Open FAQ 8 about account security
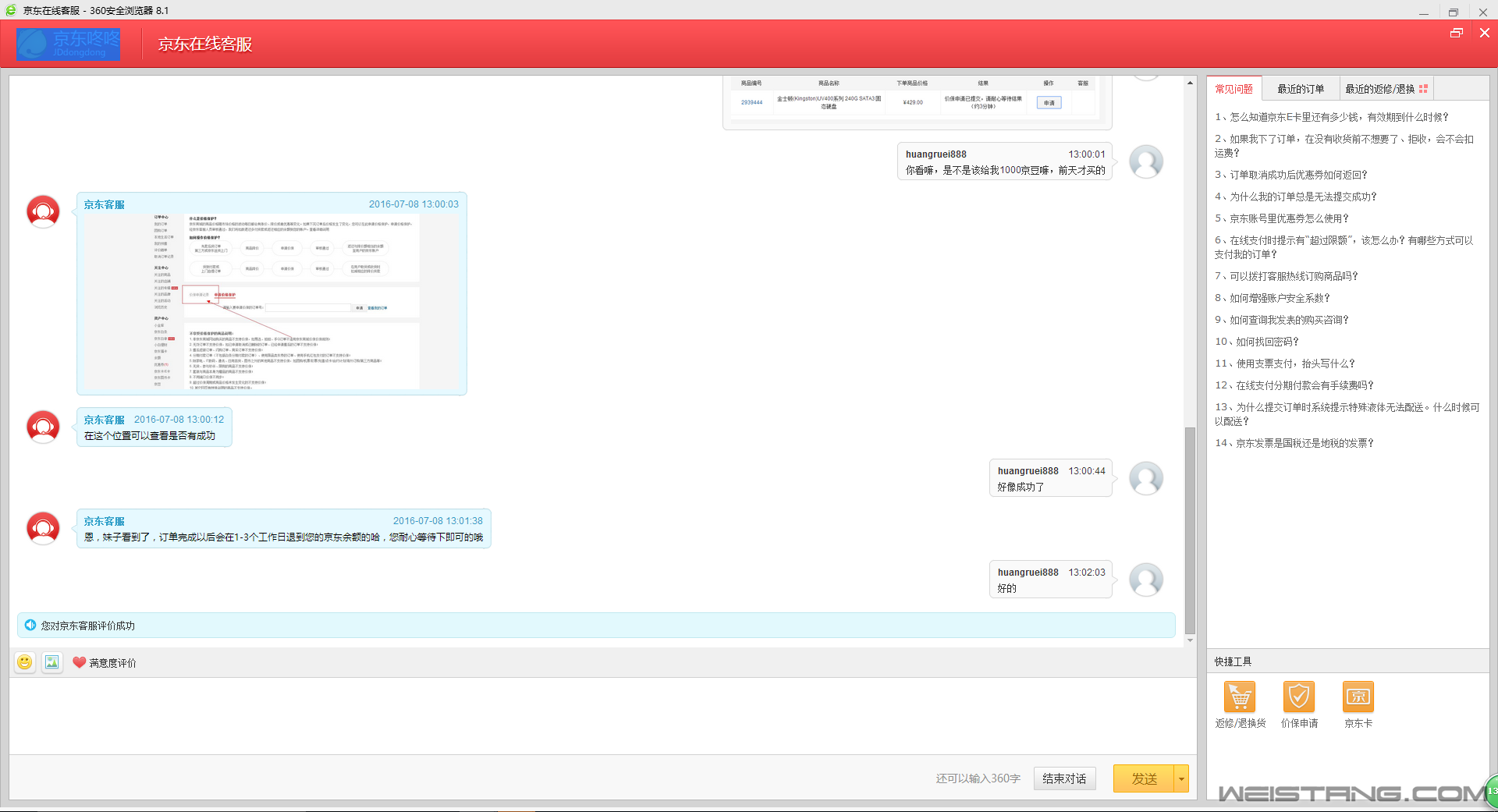This screenshot has height=812, width=1498. tap(1272, 298)
